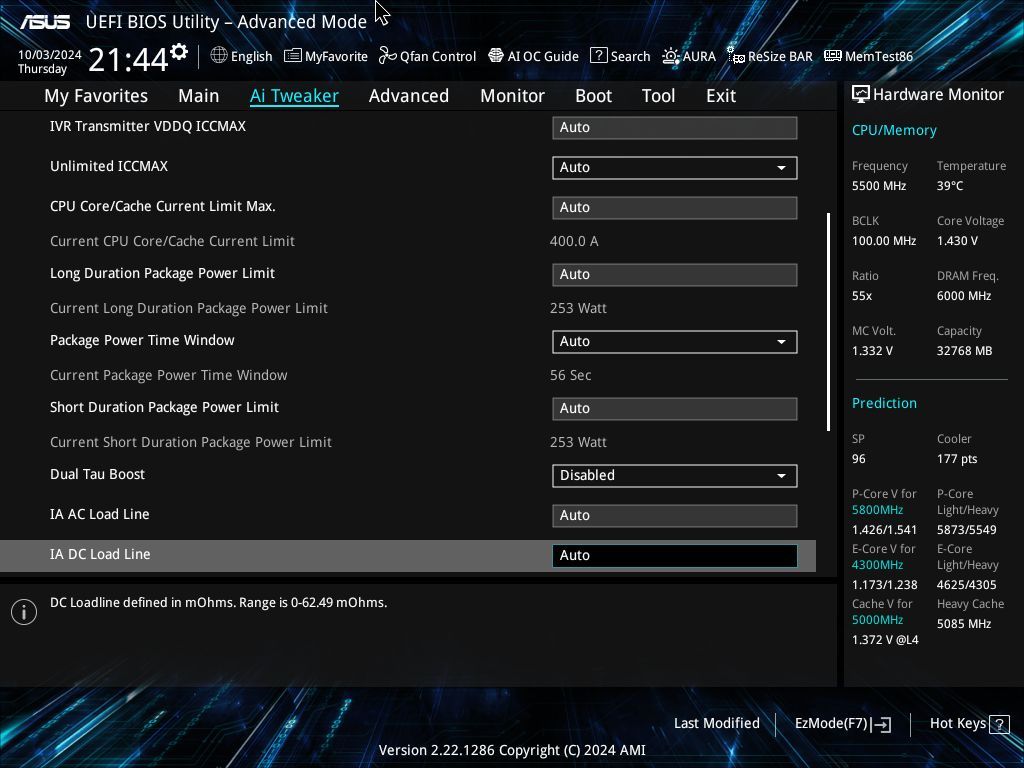The width and height of the screenshot is (1024, 768).
Task: Select the Ai Tweaker tab
Action: tap(294, 96)
